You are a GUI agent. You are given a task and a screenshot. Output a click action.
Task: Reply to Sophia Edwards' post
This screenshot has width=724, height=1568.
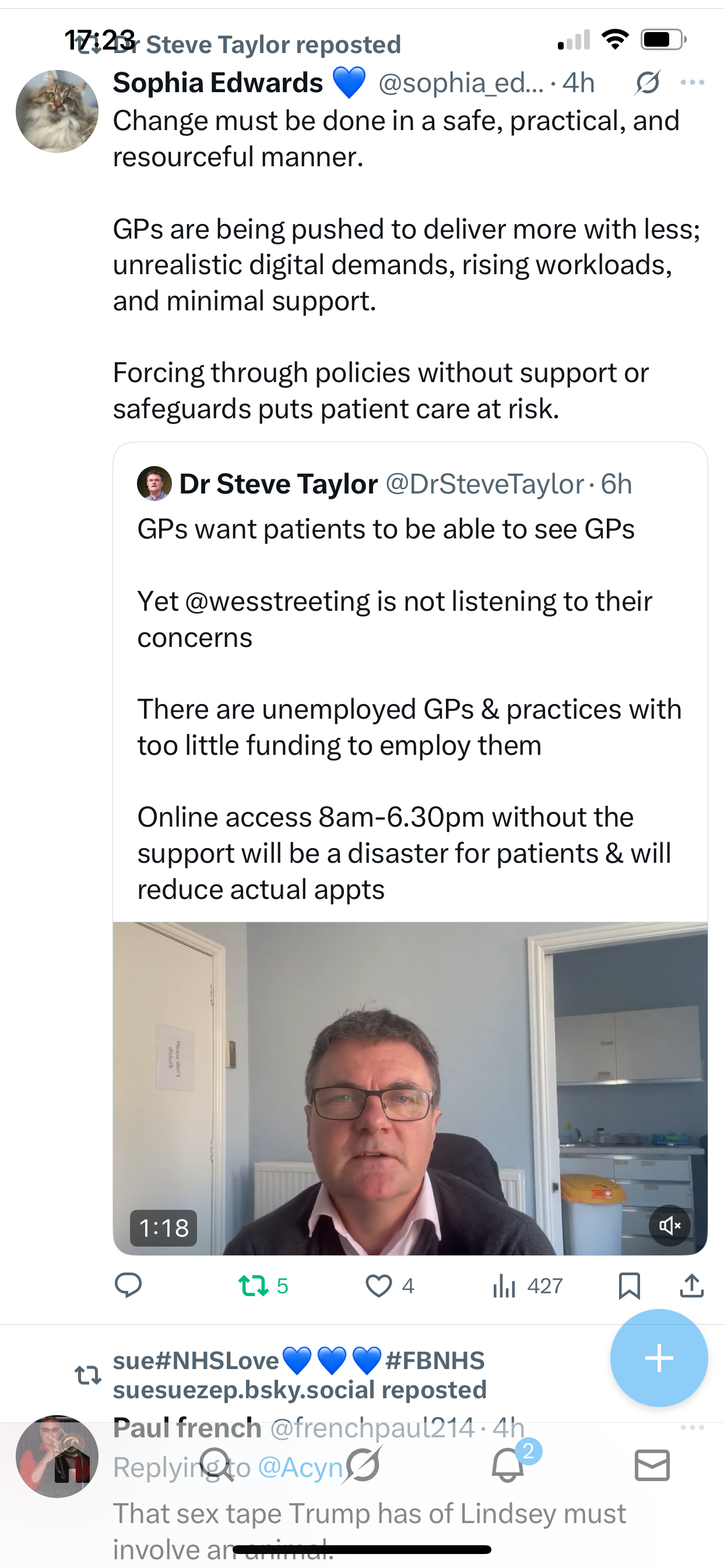(128, 1286)
